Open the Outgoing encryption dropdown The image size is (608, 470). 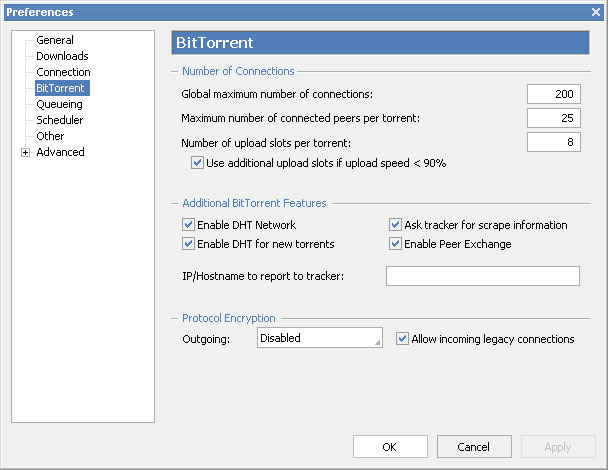(320, 338)
